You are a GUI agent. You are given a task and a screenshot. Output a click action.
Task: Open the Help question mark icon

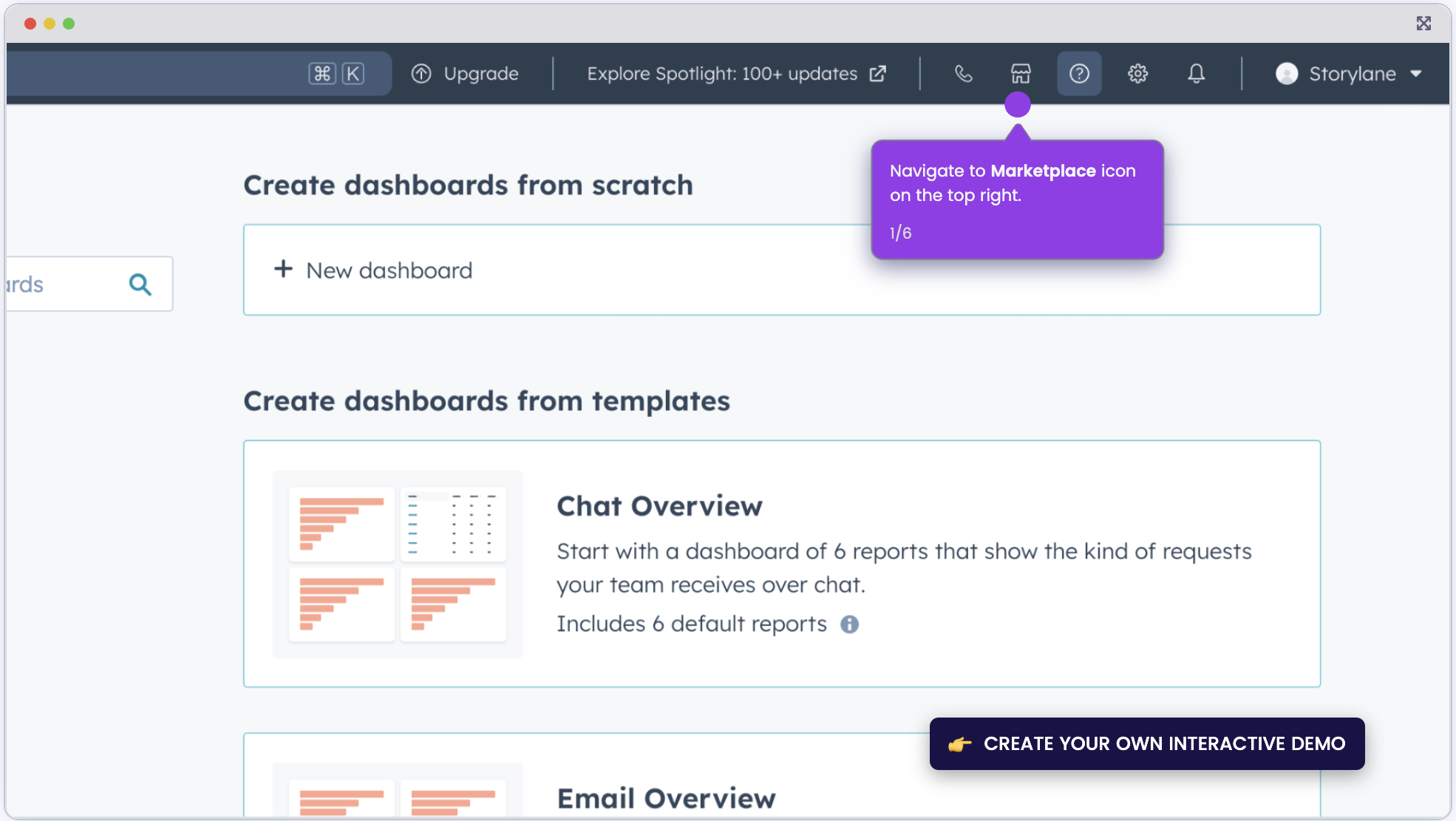click(1078, 73)
